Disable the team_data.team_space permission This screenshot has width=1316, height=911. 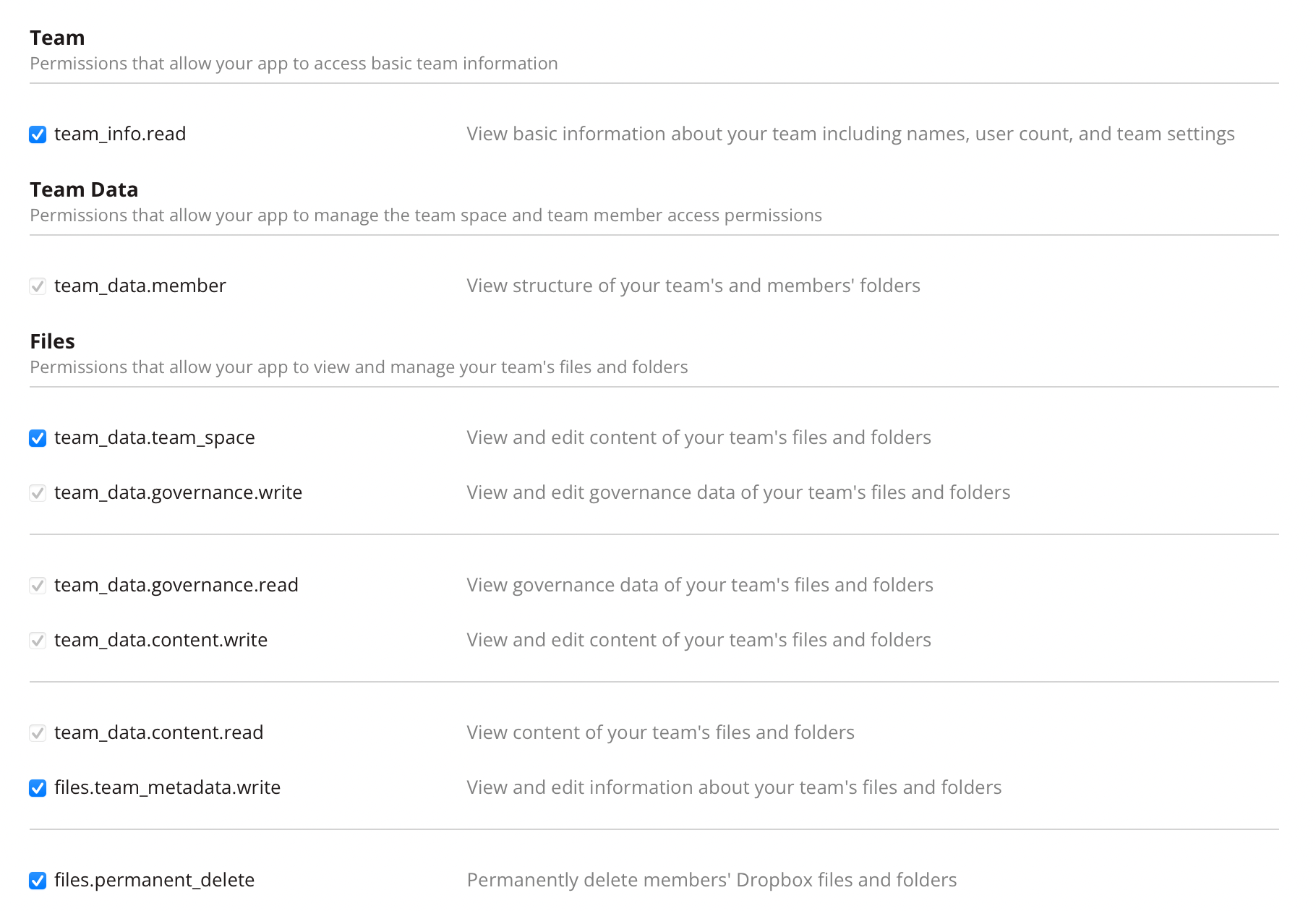pyautogui.click(x=38, y=437)
